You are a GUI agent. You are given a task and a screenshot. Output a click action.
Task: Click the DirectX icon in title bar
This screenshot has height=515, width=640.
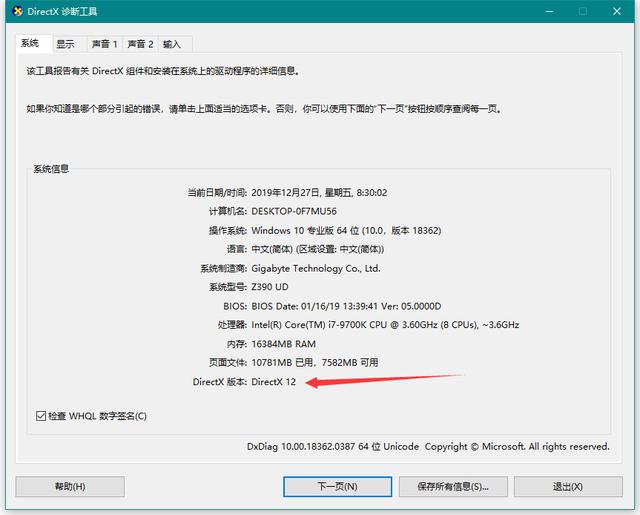18,11
